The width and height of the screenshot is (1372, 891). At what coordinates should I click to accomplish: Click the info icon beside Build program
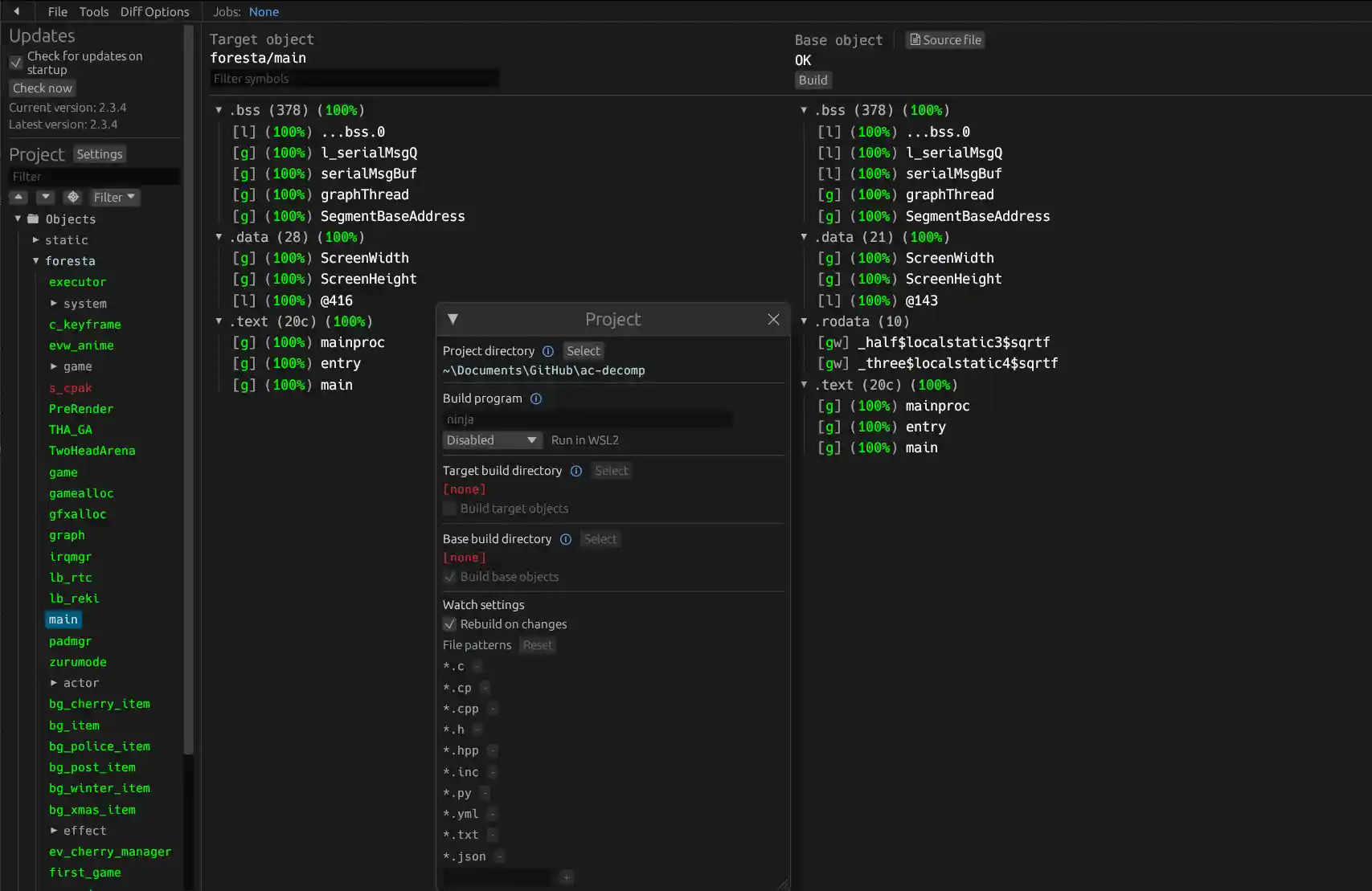tap(536, 398)
